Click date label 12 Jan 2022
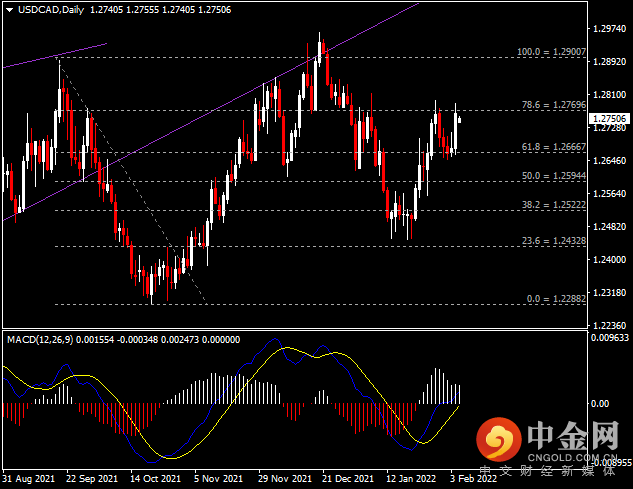633x489 pixels. (411, 479)
